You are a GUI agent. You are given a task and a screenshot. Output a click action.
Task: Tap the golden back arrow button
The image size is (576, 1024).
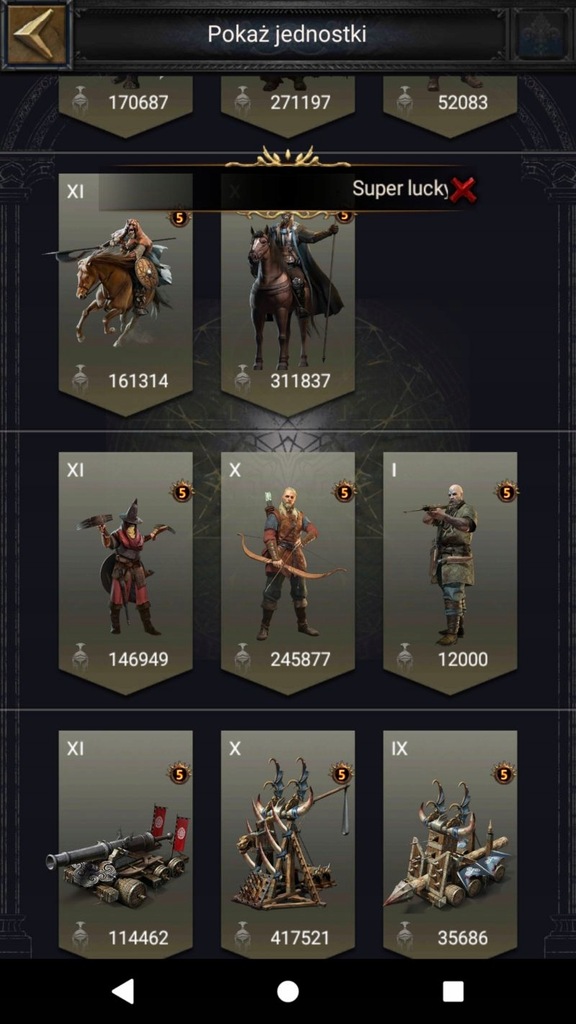point(37,34)
